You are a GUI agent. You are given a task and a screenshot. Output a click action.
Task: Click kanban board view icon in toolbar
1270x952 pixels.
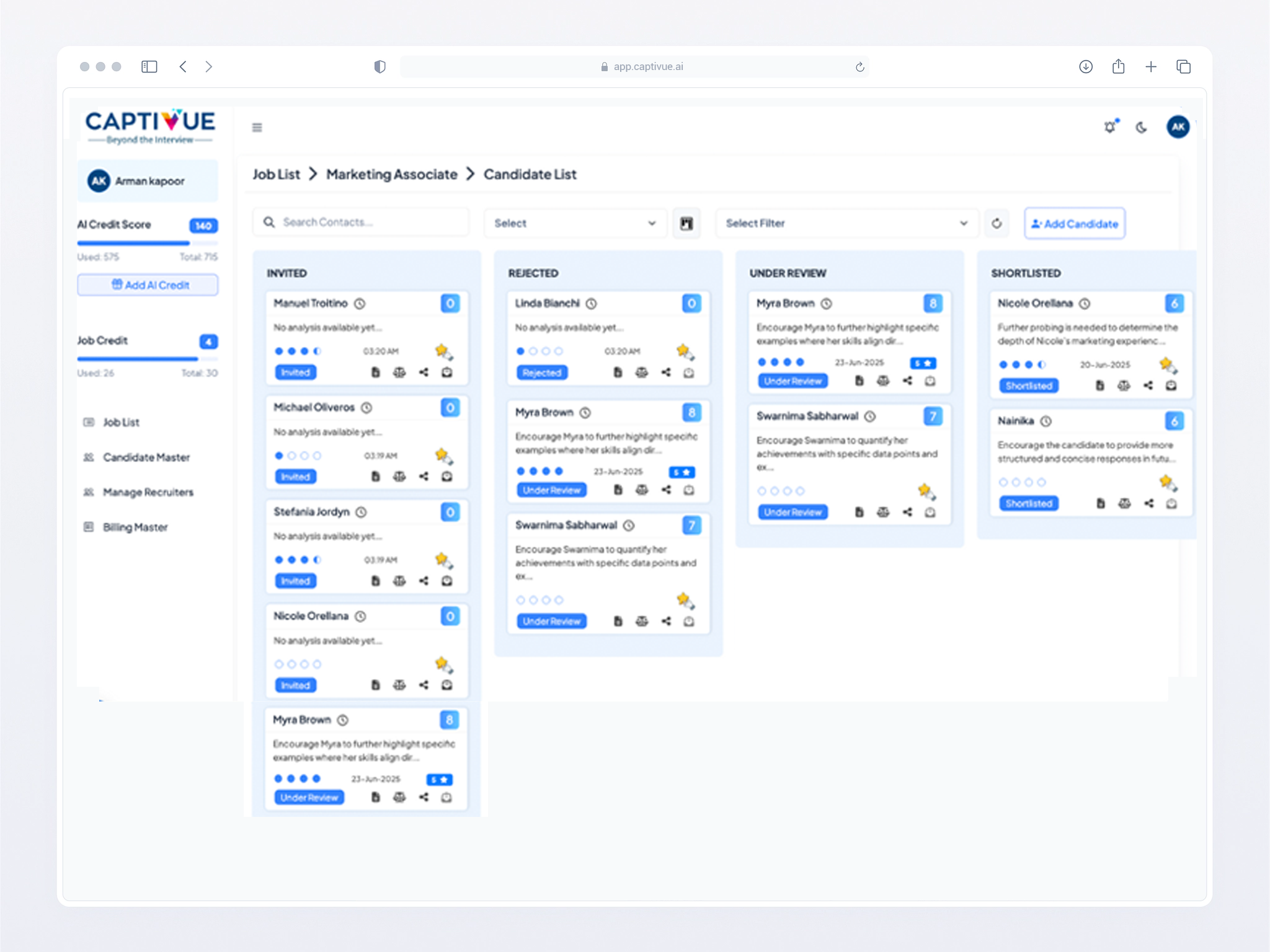686,223
